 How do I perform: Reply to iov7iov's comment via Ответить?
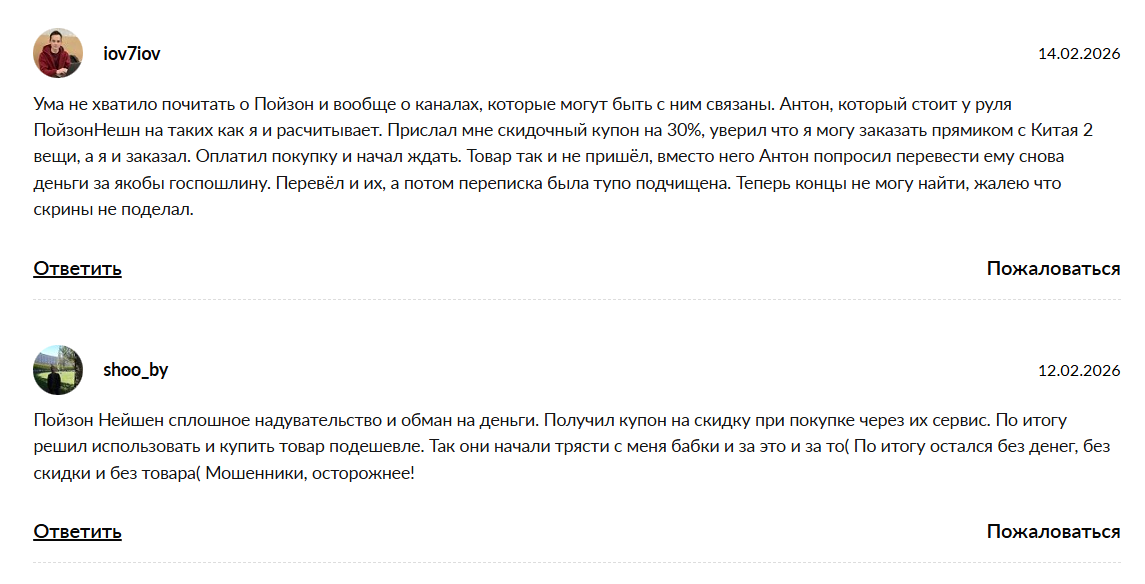[x=77, y=268]
